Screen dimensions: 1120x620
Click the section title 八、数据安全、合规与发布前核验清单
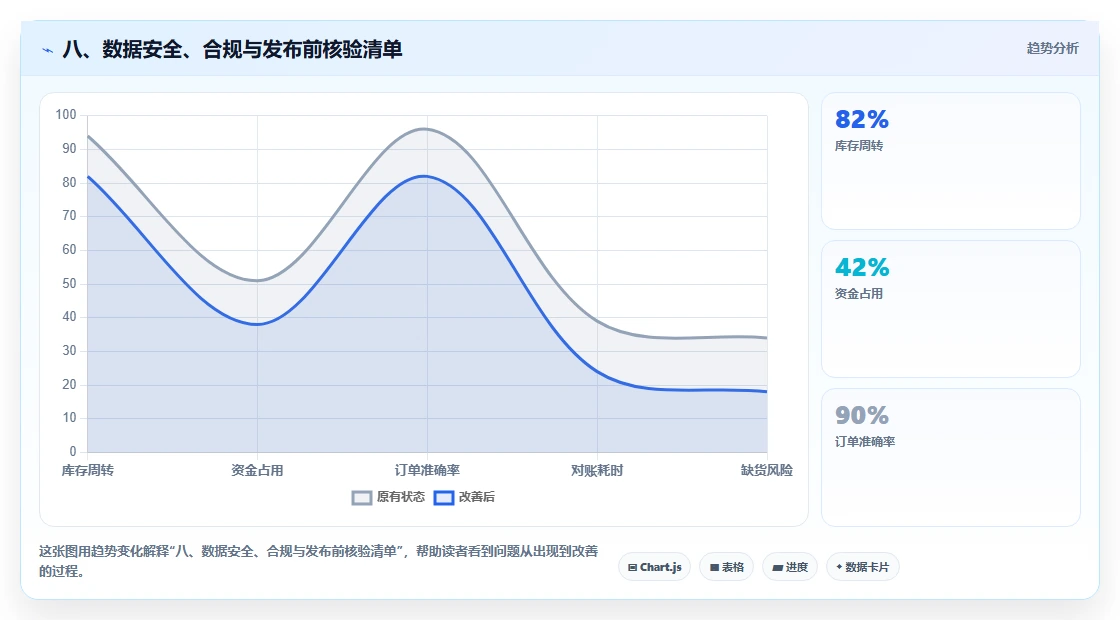232,49
